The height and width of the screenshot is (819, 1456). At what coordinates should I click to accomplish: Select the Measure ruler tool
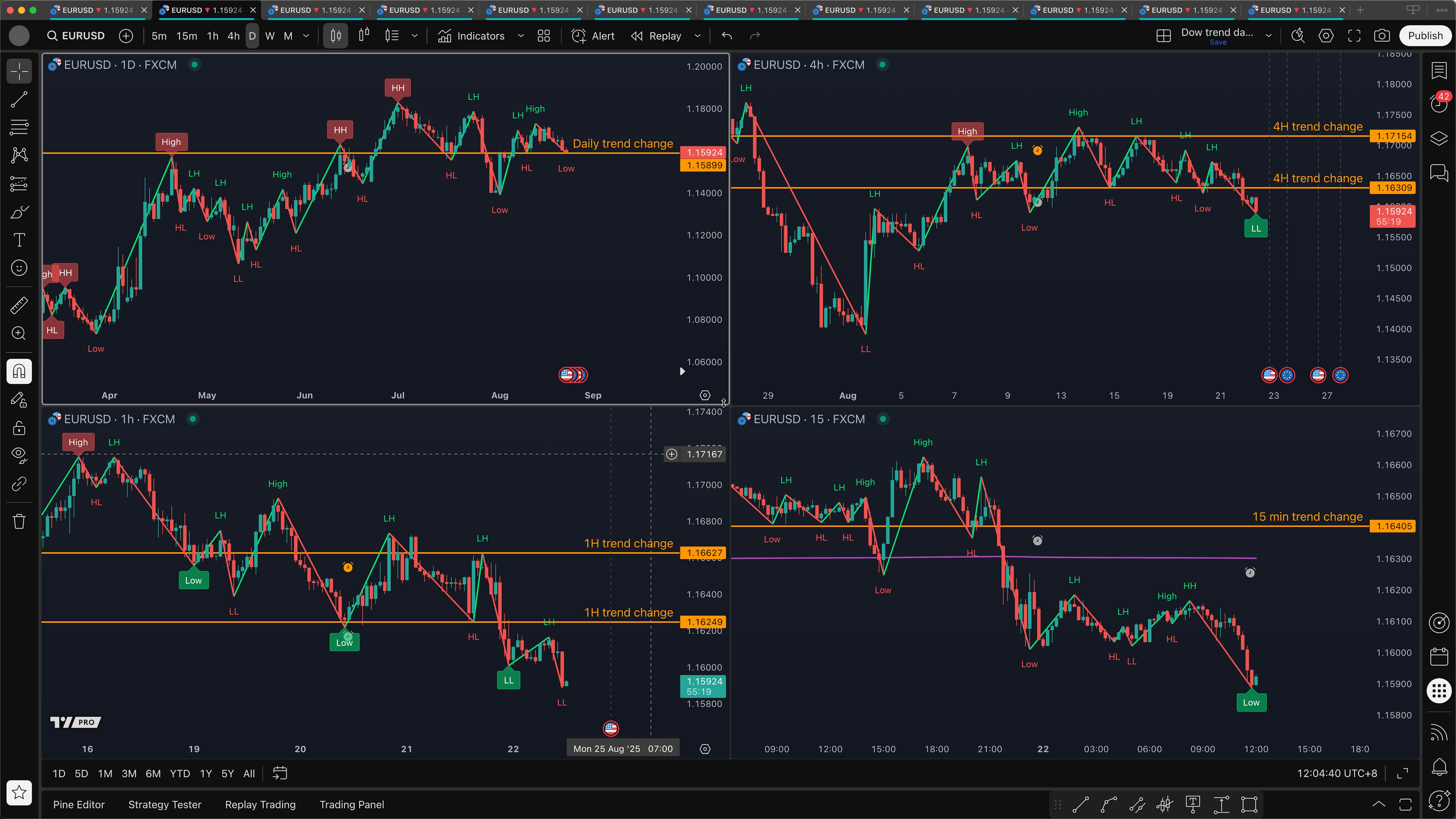tap(19, 305)
